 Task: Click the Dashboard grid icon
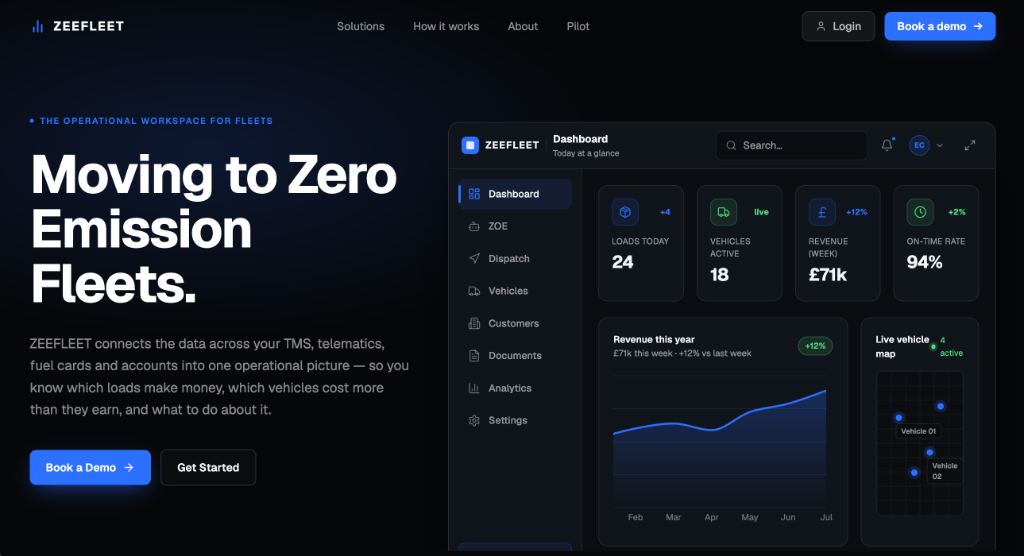pyautogui.click(x=474, y=194)
